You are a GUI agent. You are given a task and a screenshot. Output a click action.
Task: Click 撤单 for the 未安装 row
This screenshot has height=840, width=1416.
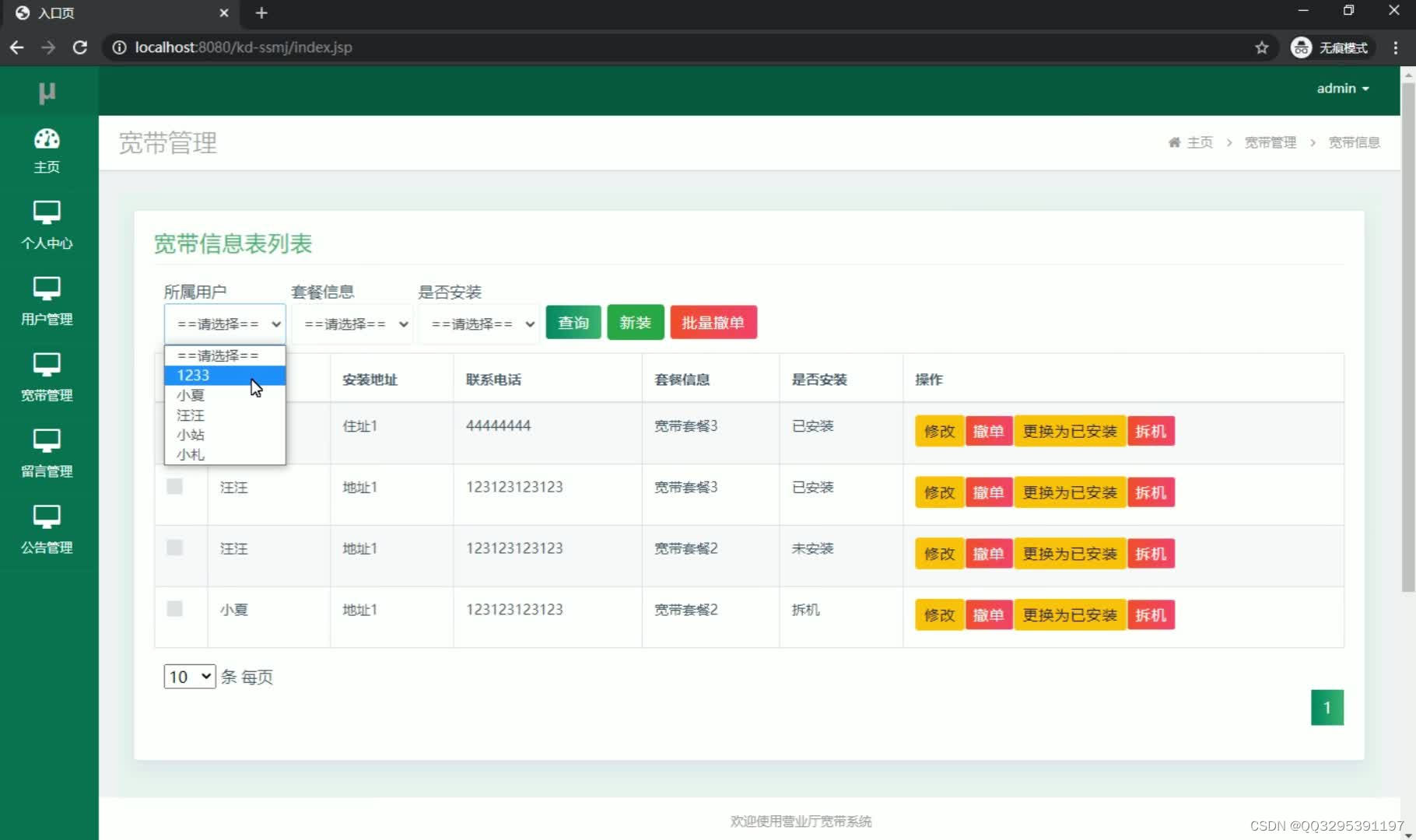point(989,554)
